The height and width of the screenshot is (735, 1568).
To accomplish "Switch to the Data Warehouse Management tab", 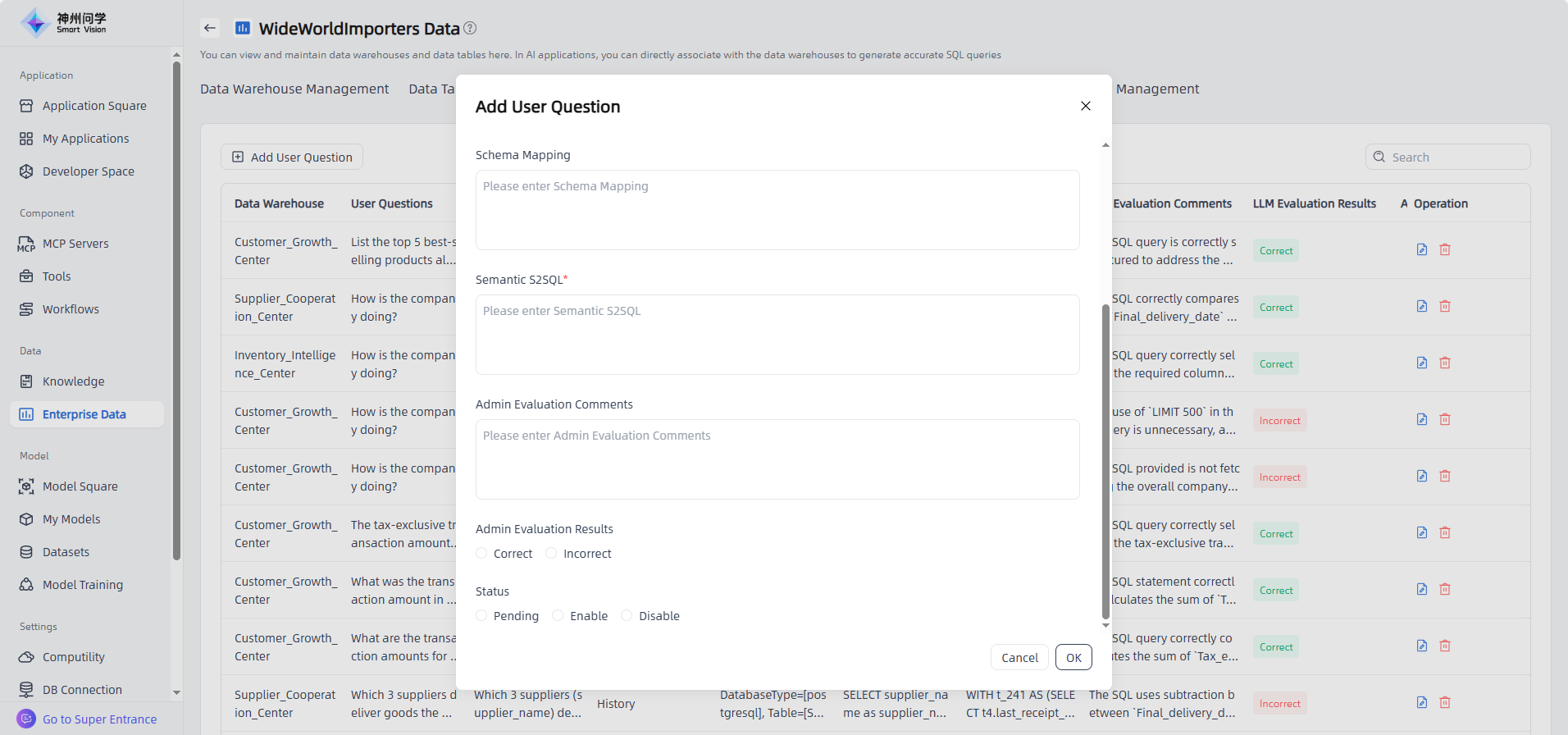I will point(294,89).
